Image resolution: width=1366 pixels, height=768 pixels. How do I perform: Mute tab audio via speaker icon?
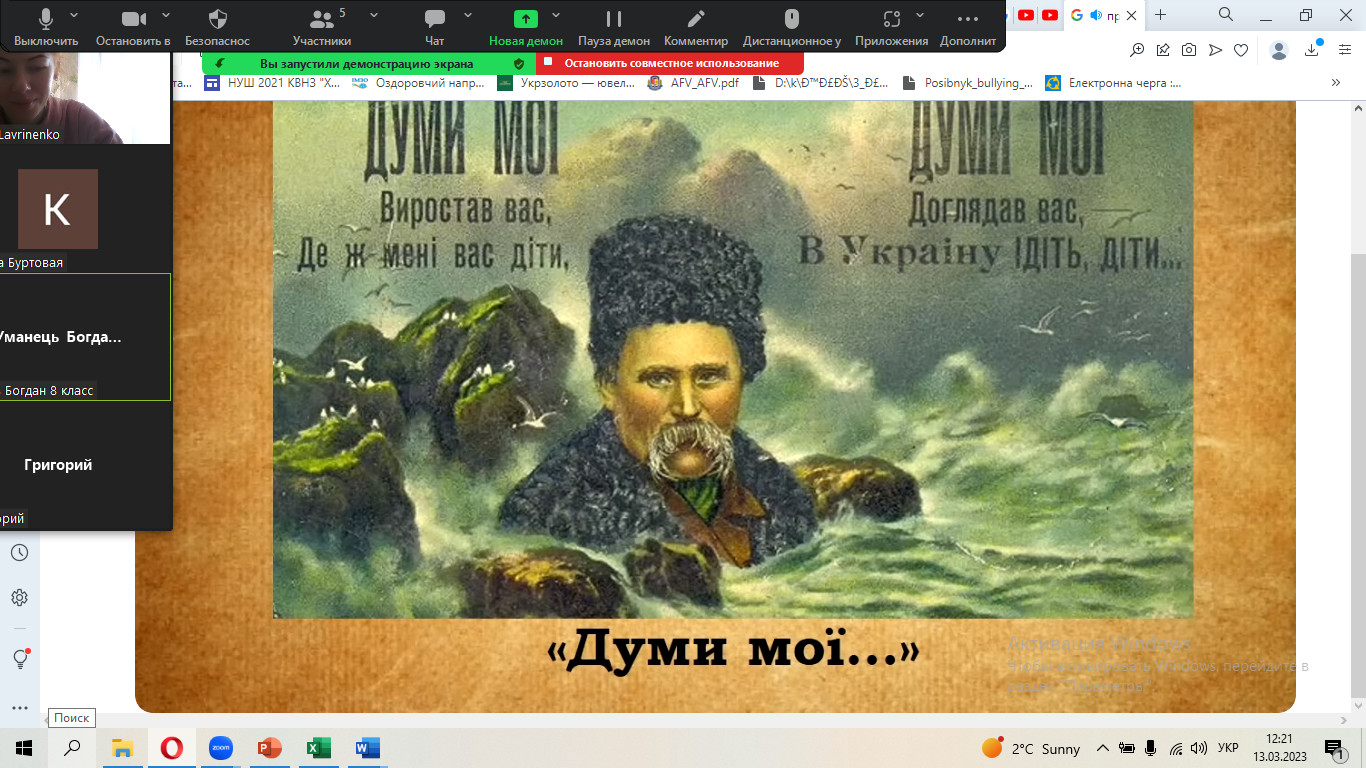coord(1097,15)
